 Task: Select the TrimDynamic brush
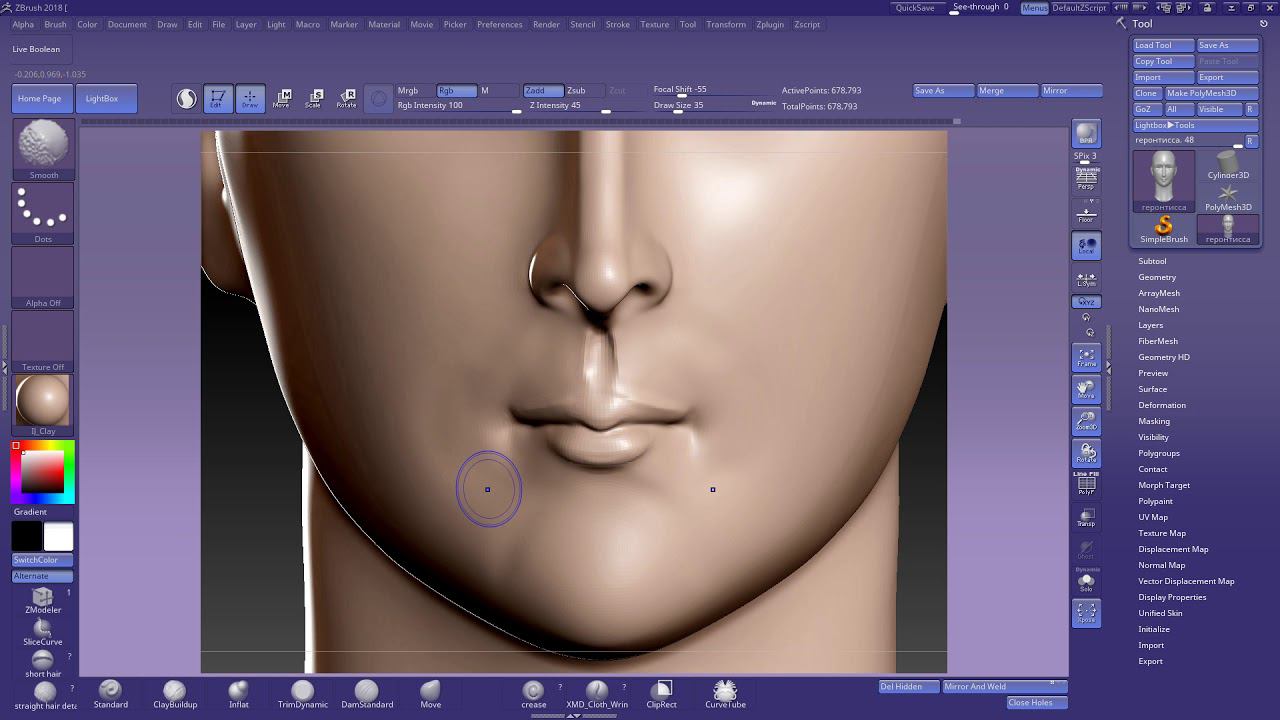pyautogui.click(x=302, y=691)
